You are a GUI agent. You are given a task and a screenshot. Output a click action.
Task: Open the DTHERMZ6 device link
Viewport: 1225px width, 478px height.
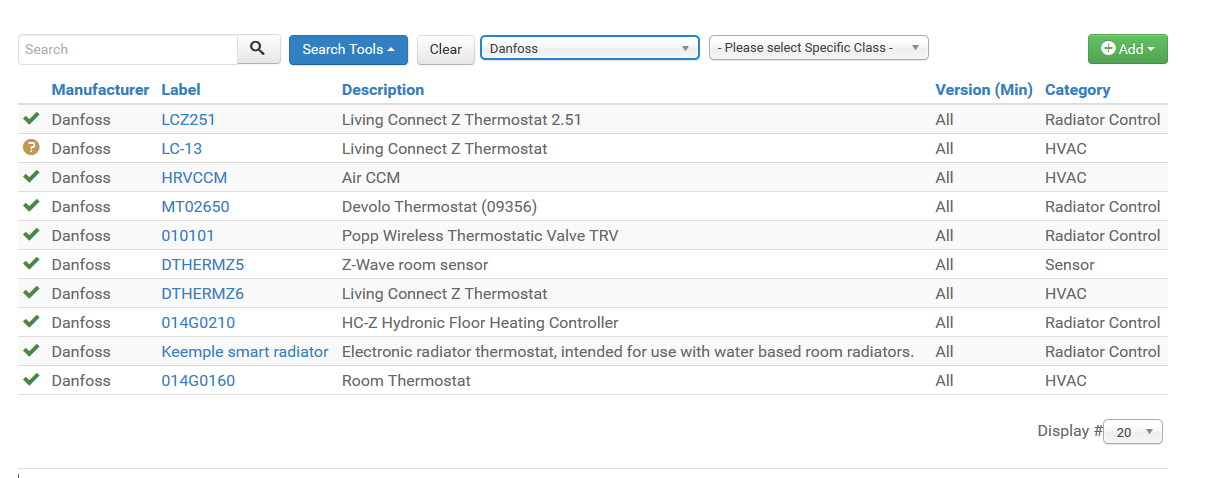click(202, 294)
